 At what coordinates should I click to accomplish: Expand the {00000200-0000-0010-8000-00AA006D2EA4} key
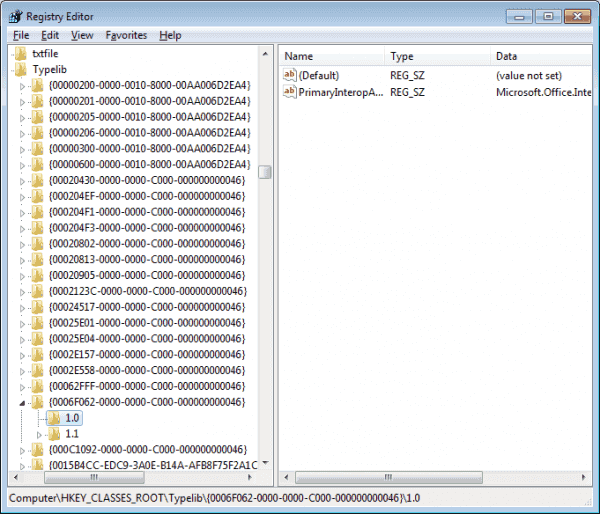[x=22, y=86]
